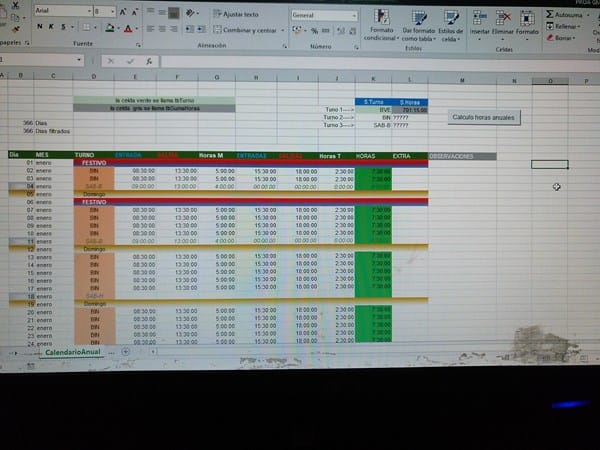The width and height of the screenshot is (600, 450).
Task: Click cancel X in formula bar
Action: pyautogui.click(x=111, y=61)
